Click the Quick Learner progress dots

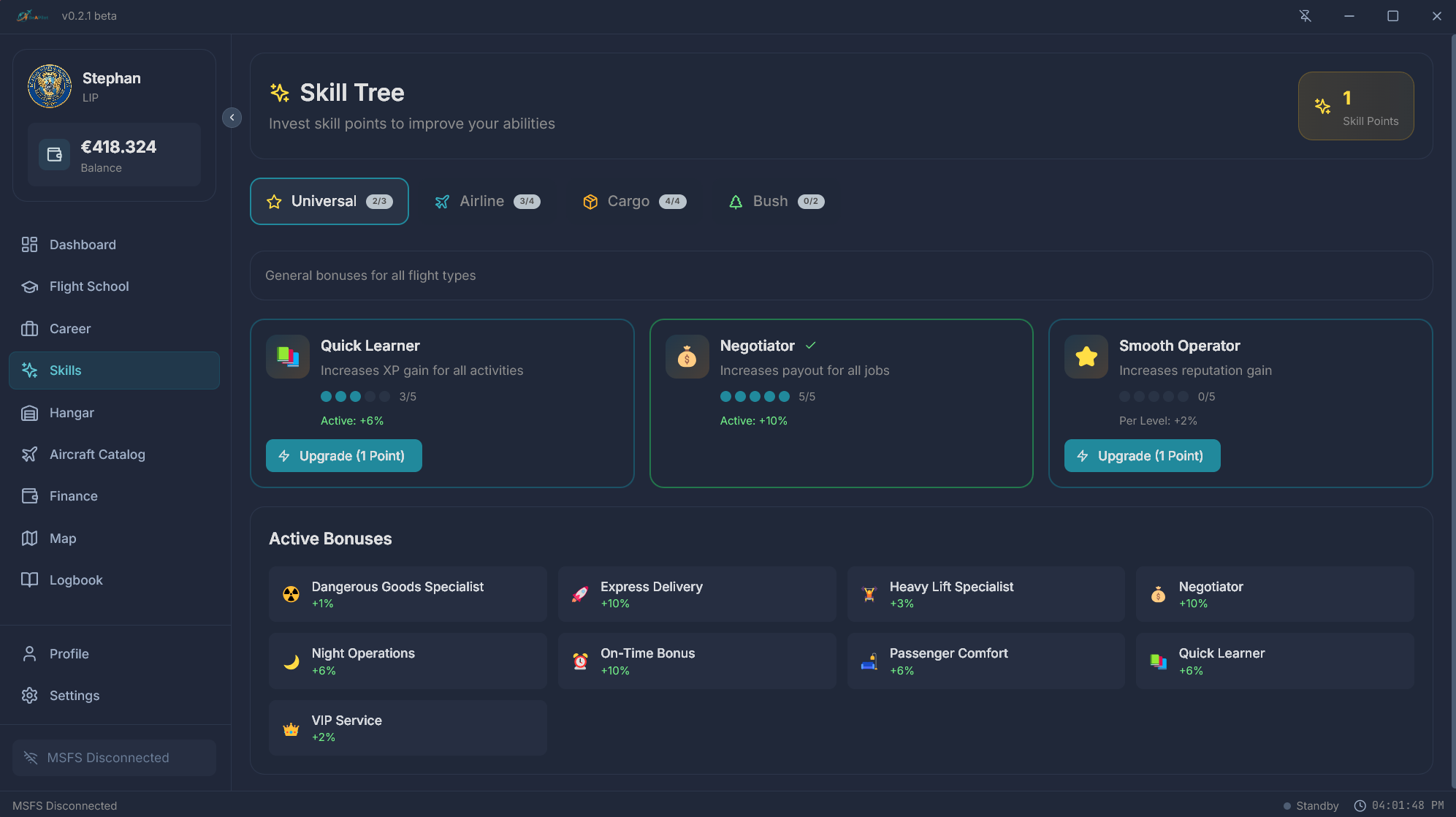point(356,396)
